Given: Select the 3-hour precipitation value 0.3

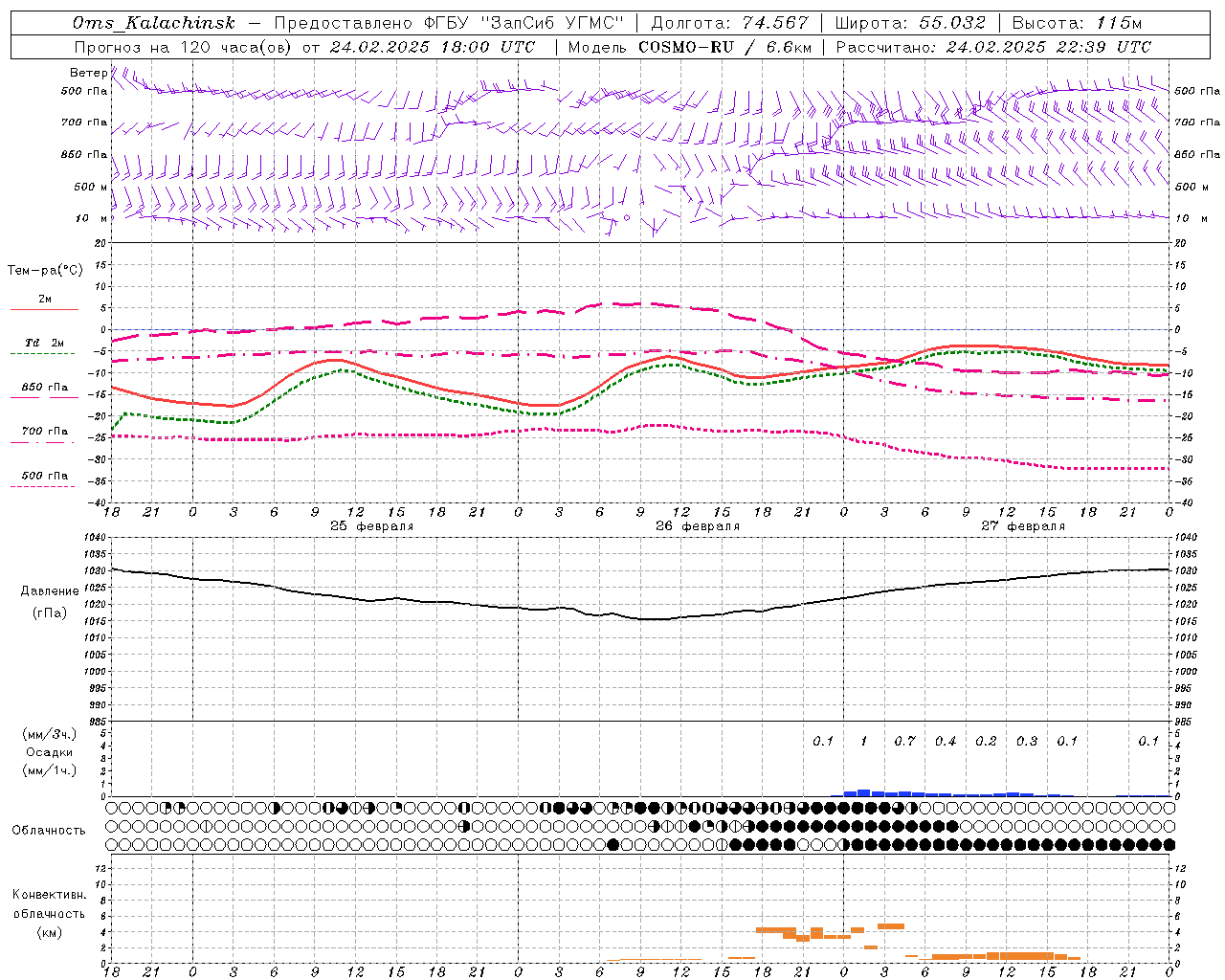Looking at the screenshot, I should pos(1027,742).
